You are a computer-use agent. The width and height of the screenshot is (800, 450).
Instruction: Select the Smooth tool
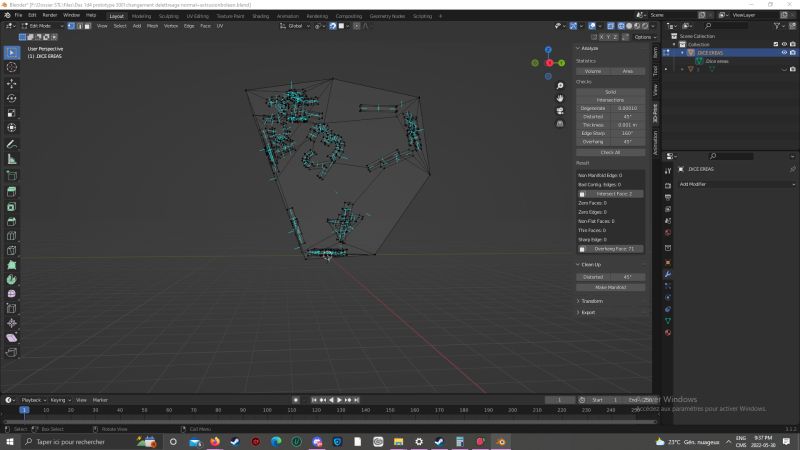click(11, 294)
